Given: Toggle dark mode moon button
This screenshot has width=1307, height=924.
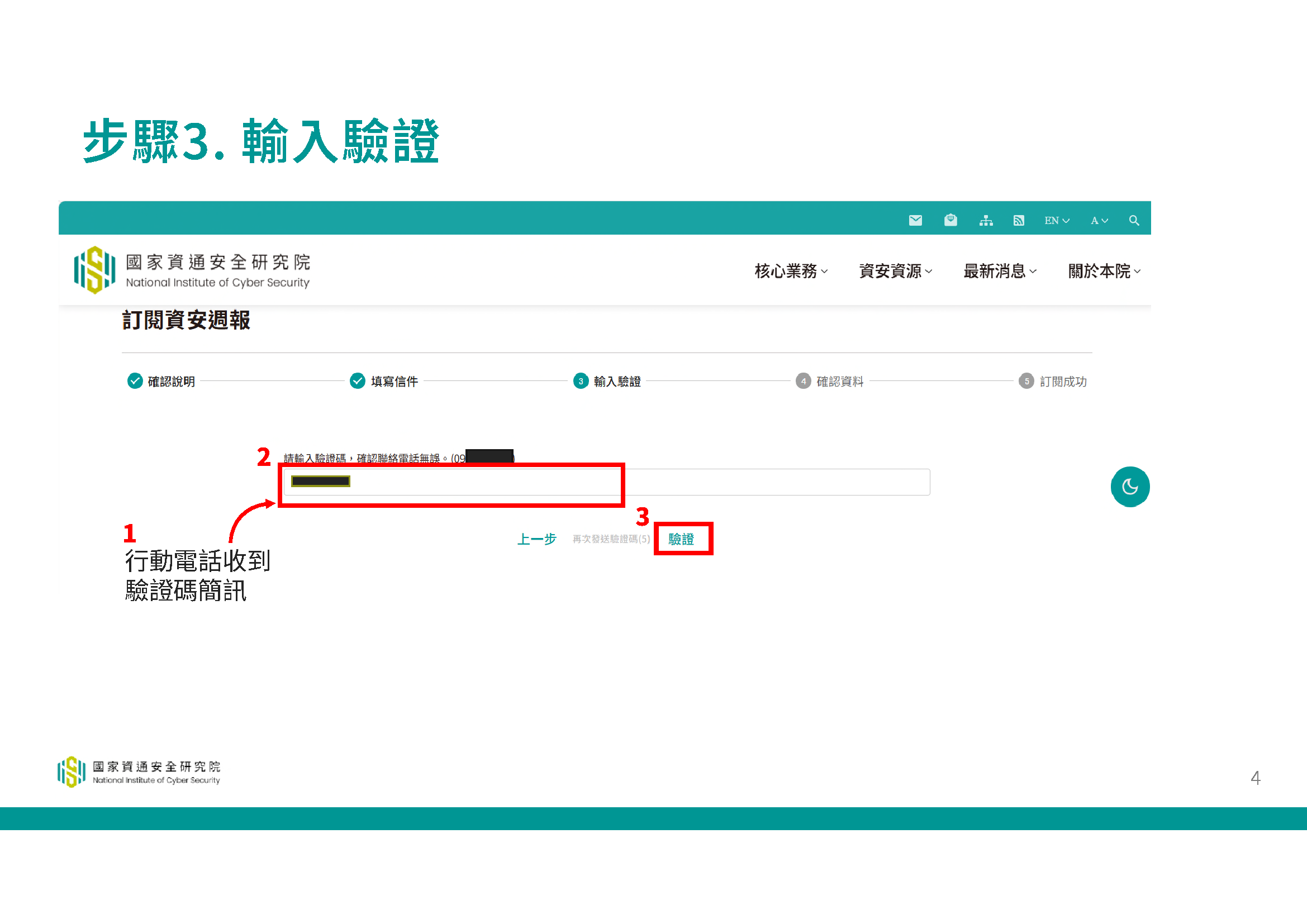Looking at the screenshot, I should [1130, 487].
